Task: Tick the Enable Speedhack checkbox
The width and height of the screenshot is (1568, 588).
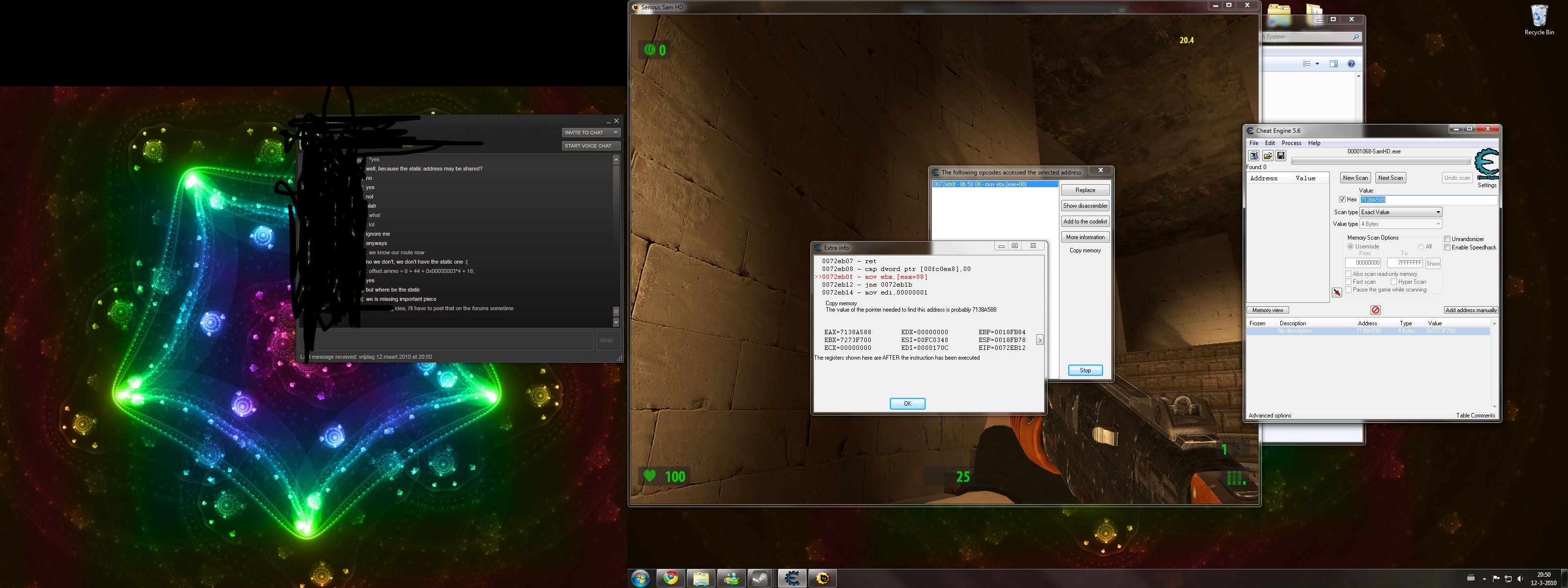Action: tap(1447, 248)
